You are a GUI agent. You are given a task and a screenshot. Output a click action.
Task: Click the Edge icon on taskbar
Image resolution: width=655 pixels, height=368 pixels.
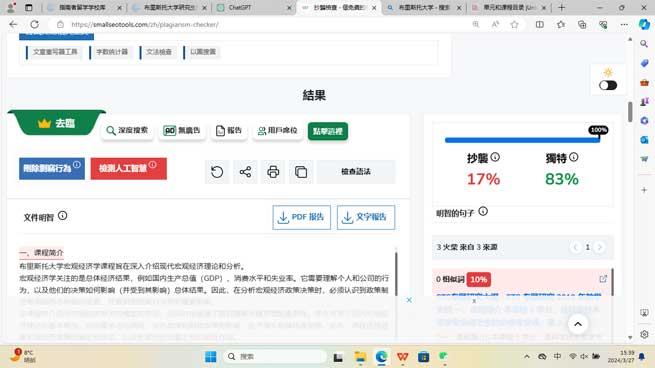(x=381, y=357)
